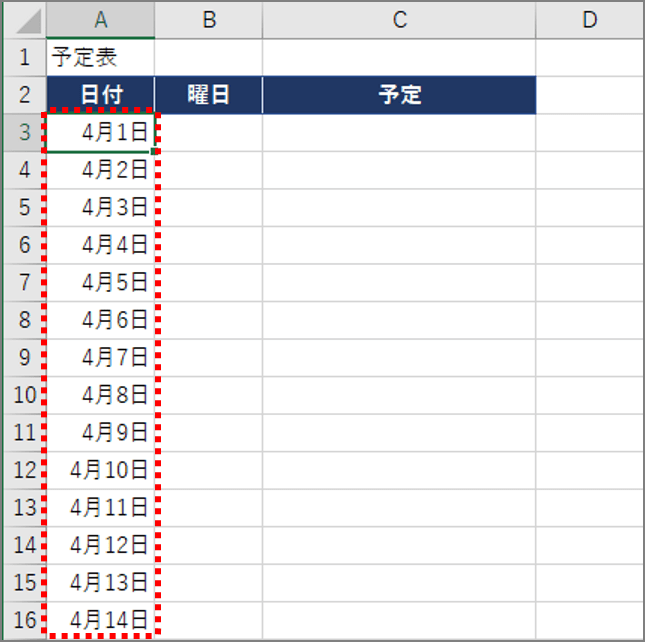Select the cell with 4月6日
The width and height of the screenshot is (645, 642).
[101, 320]
